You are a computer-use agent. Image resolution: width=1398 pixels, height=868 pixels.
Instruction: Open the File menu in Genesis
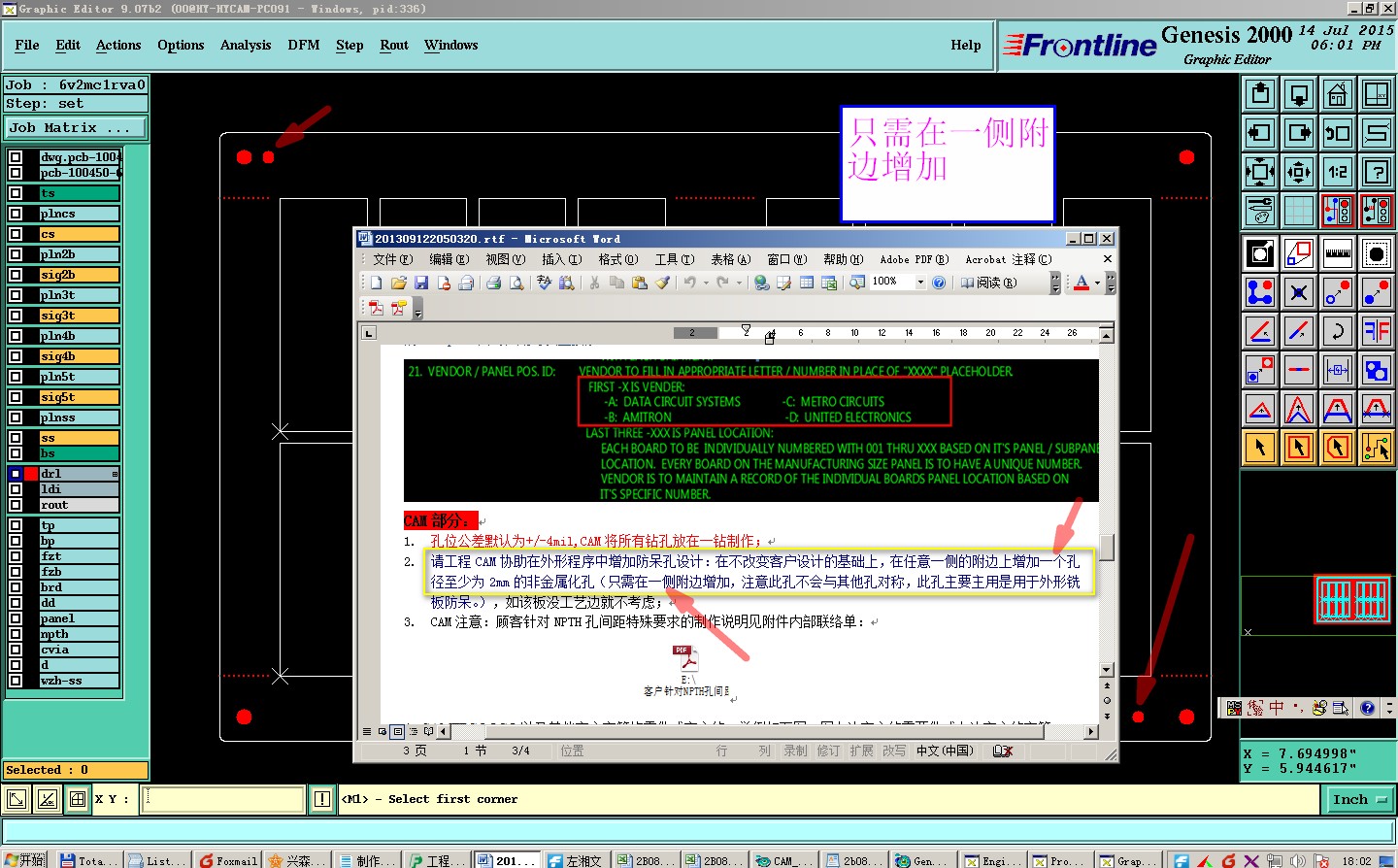(27, 45)
